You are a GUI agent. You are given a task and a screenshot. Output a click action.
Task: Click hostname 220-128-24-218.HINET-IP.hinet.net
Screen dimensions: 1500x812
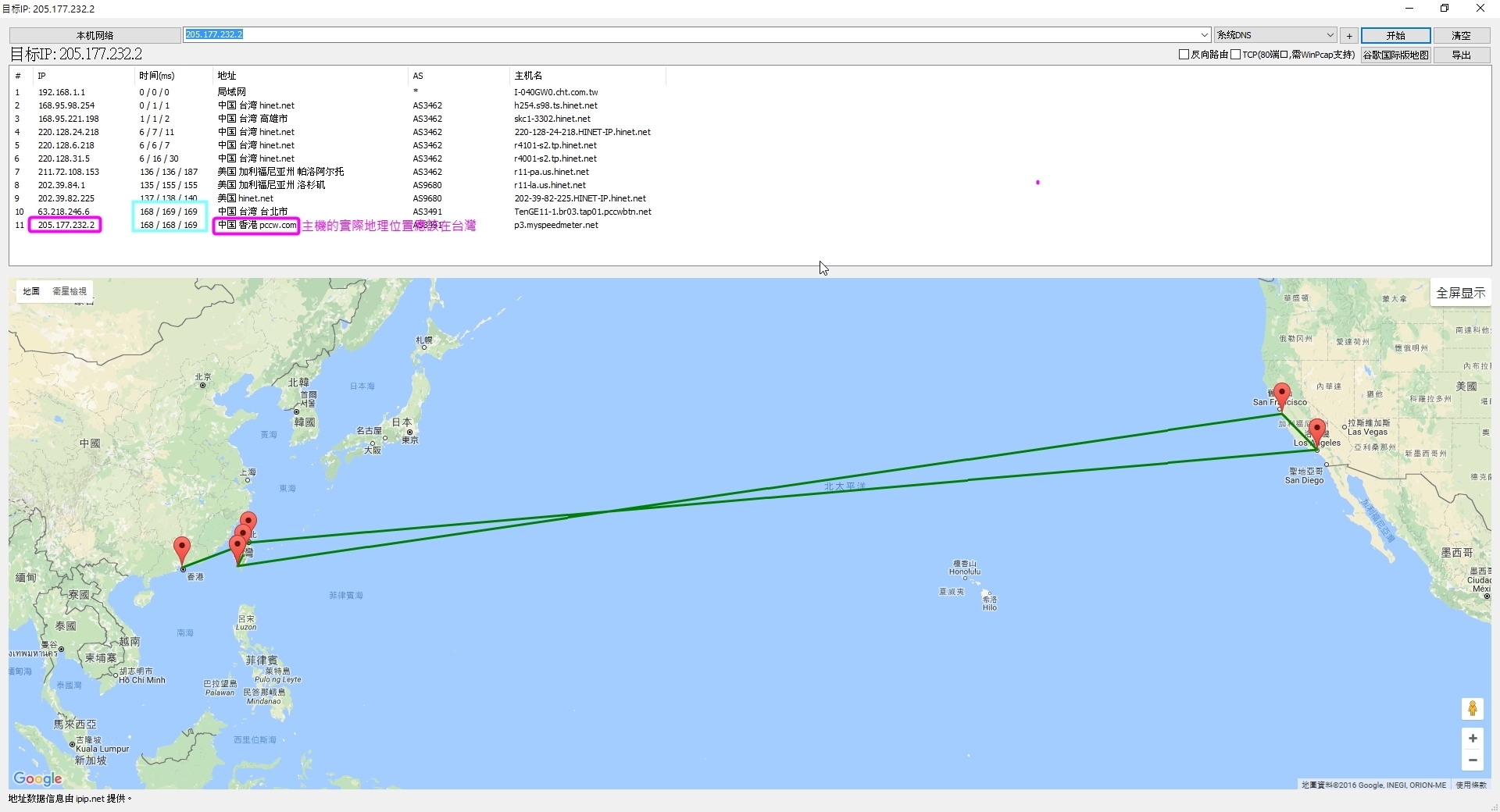tap(583, 132)
